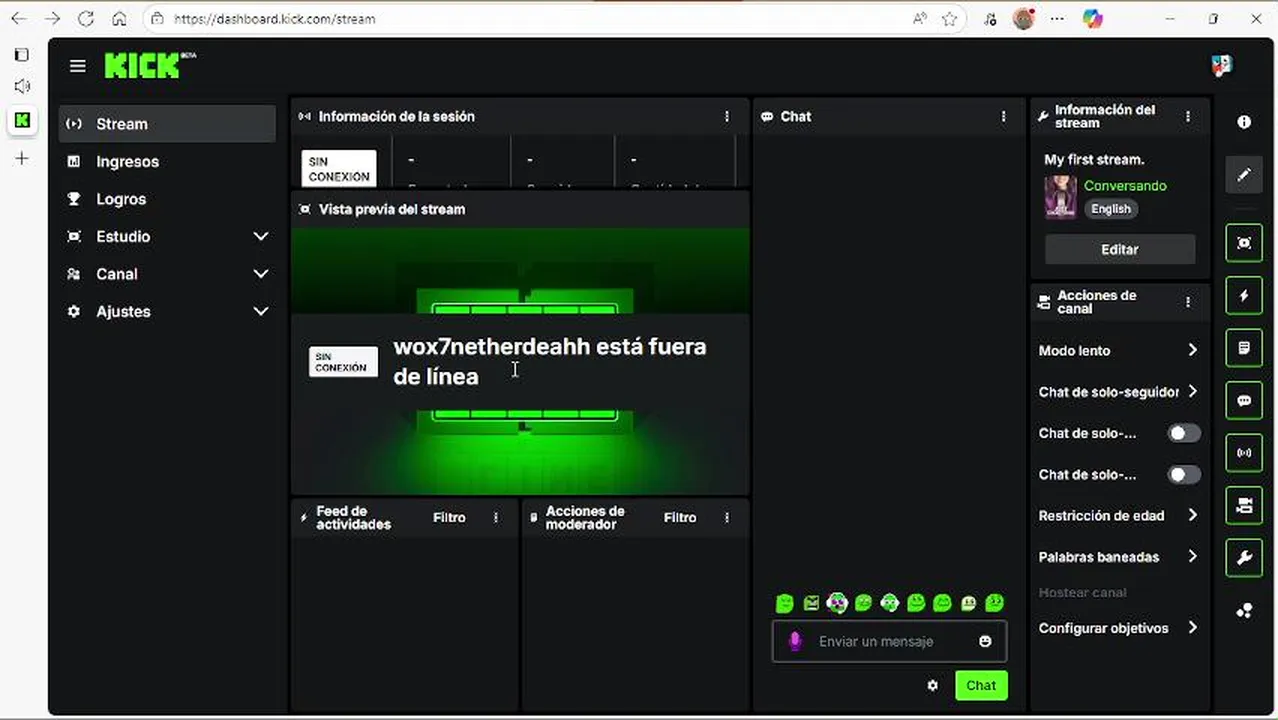This screenshot has height=720, width=1278.
Task: Open three-dot menu of Información del stream
Action: tap(1188, 116)
